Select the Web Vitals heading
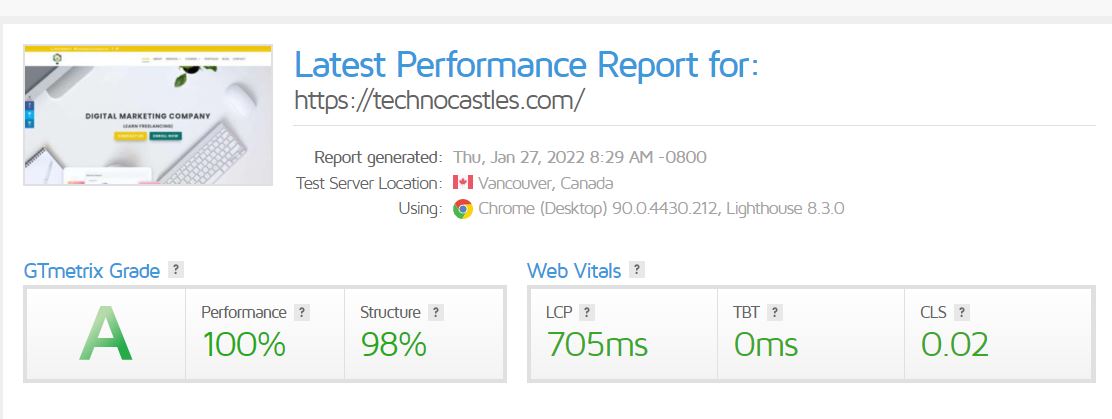 point(574,271)
